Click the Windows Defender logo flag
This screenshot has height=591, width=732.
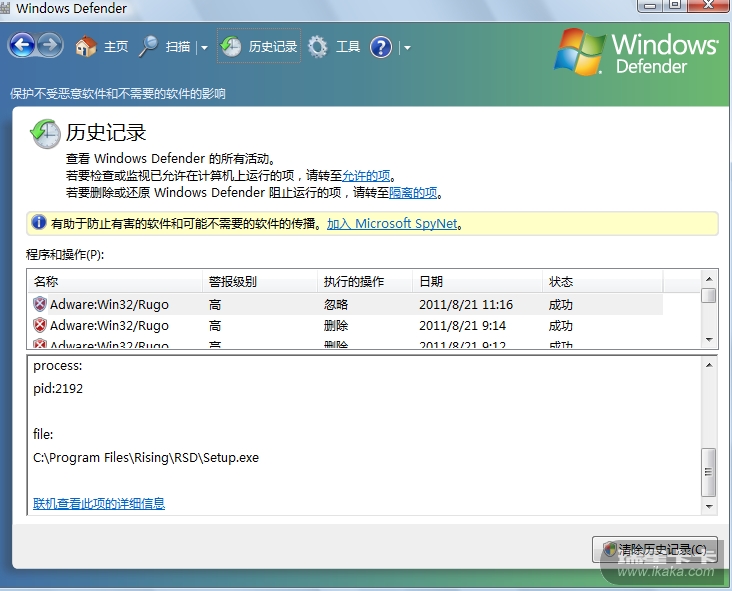(579, 52)
